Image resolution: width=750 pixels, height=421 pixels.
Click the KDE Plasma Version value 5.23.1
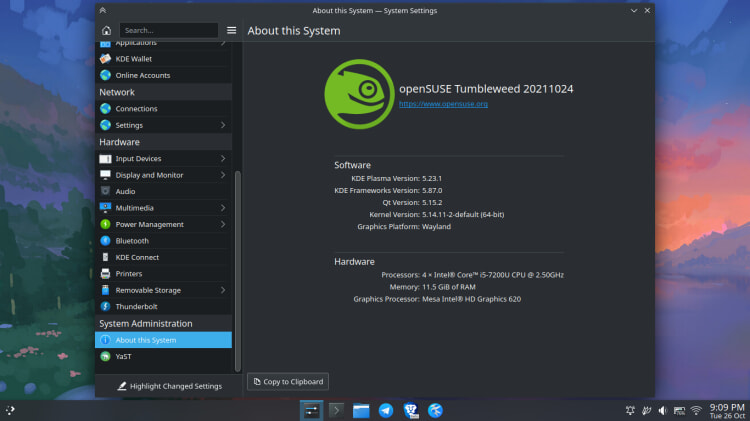(432, 178)
